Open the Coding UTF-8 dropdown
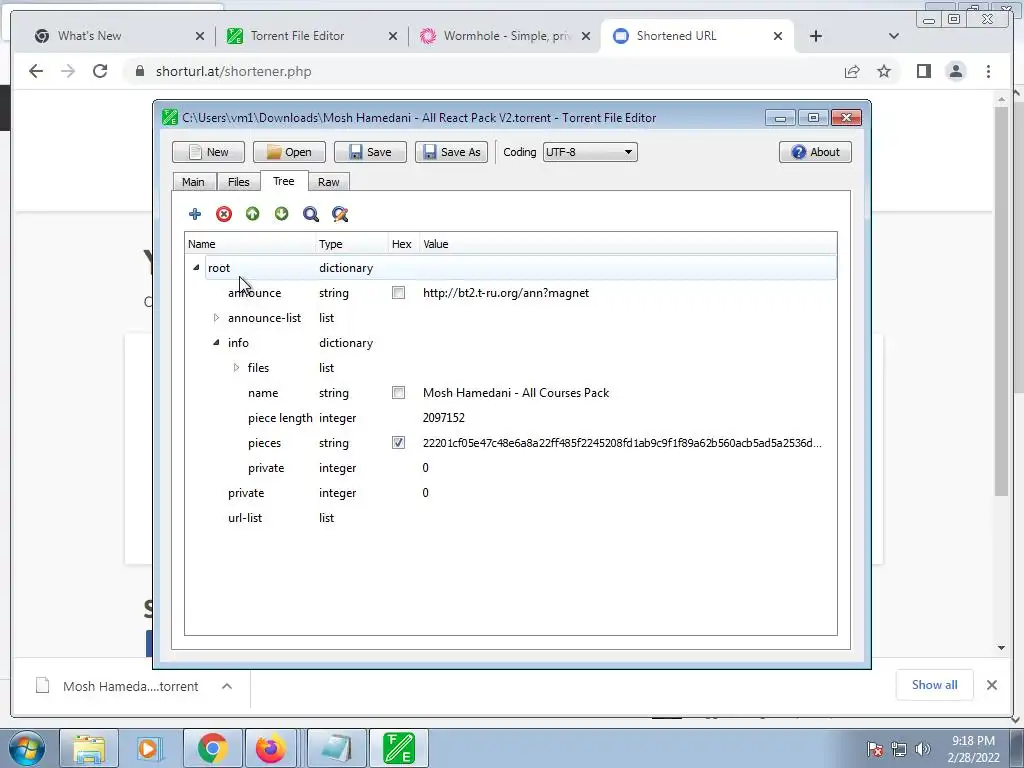Image resolution: width=1024 pixels, height=768 pixels. (x=590, y=152)
